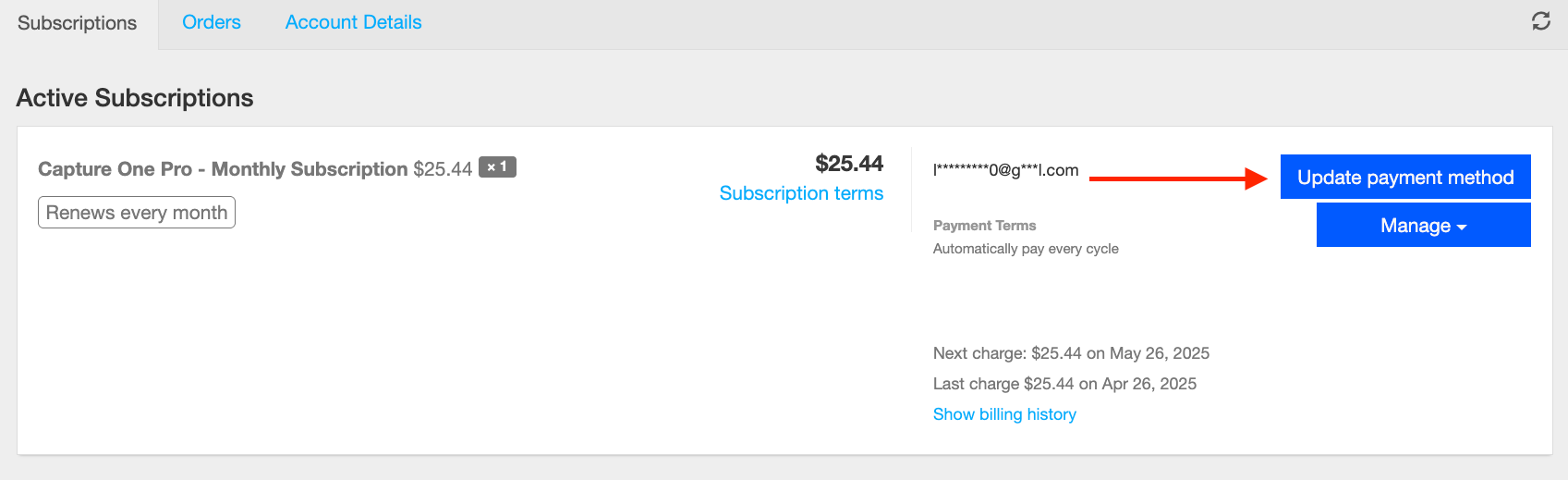
Task: Click the Active Subscriptions heading
Action: coord(135,98)
